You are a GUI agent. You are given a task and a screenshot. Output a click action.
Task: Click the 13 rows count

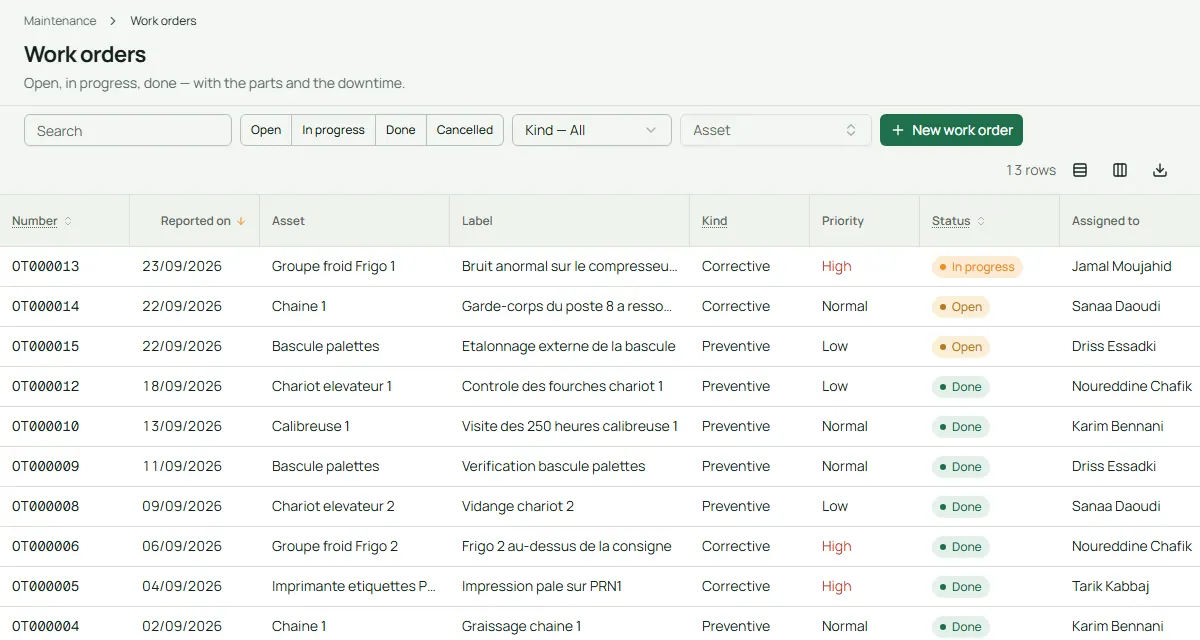pos(1031,170)
